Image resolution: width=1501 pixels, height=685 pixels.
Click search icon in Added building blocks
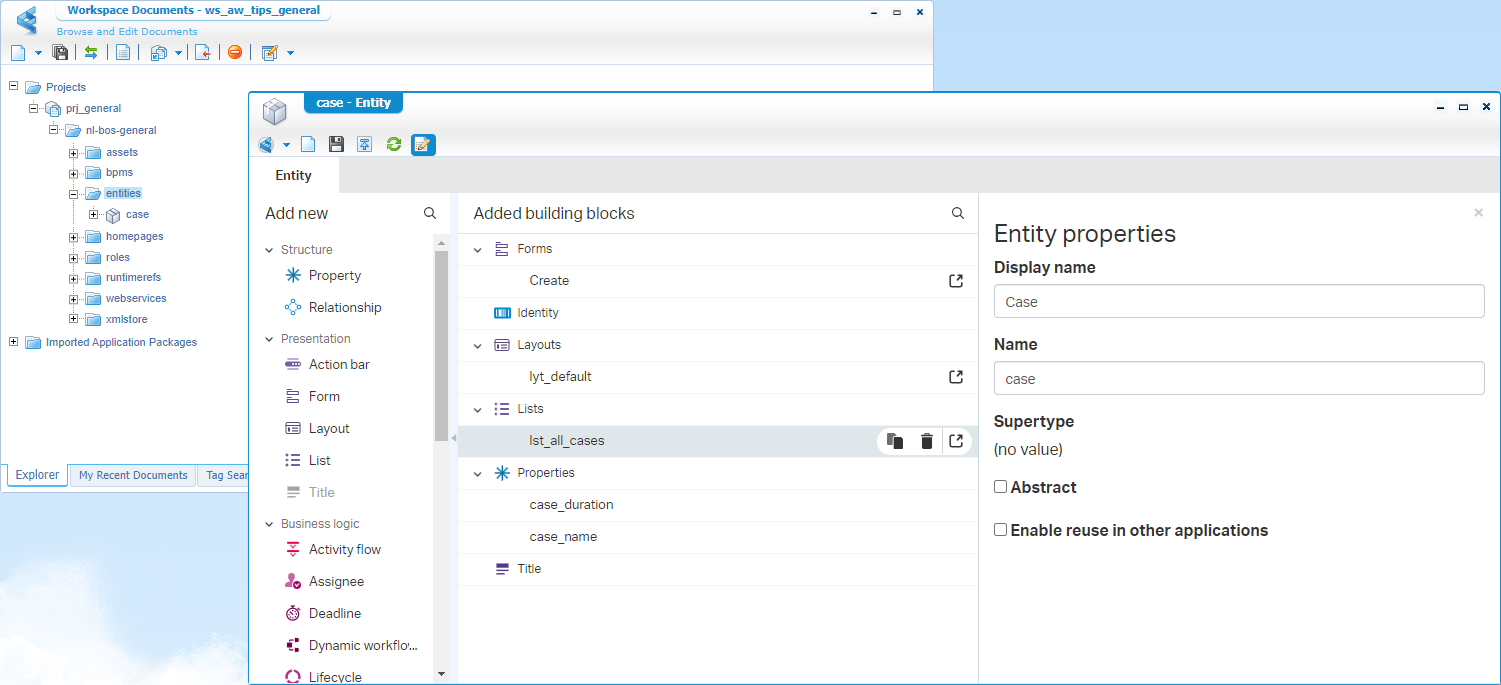tap(958, 213)
